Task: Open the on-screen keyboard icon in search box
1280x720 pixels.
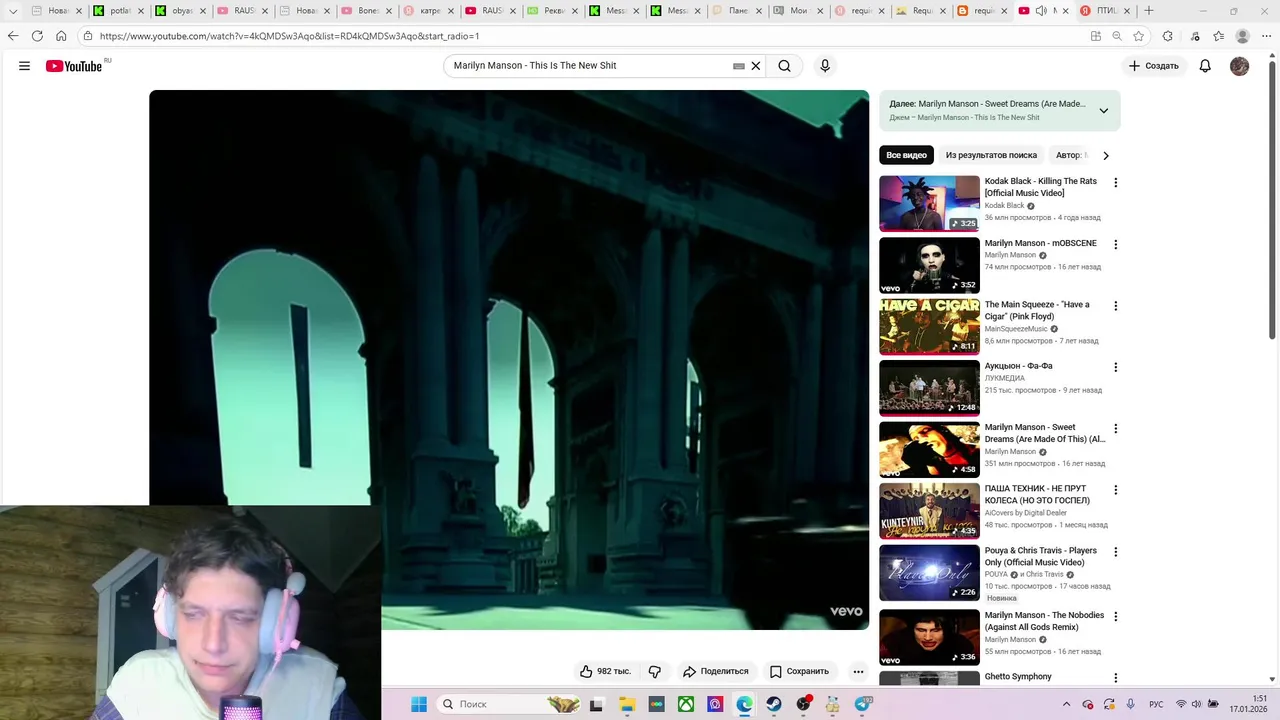Action: (x=739, y=66)
